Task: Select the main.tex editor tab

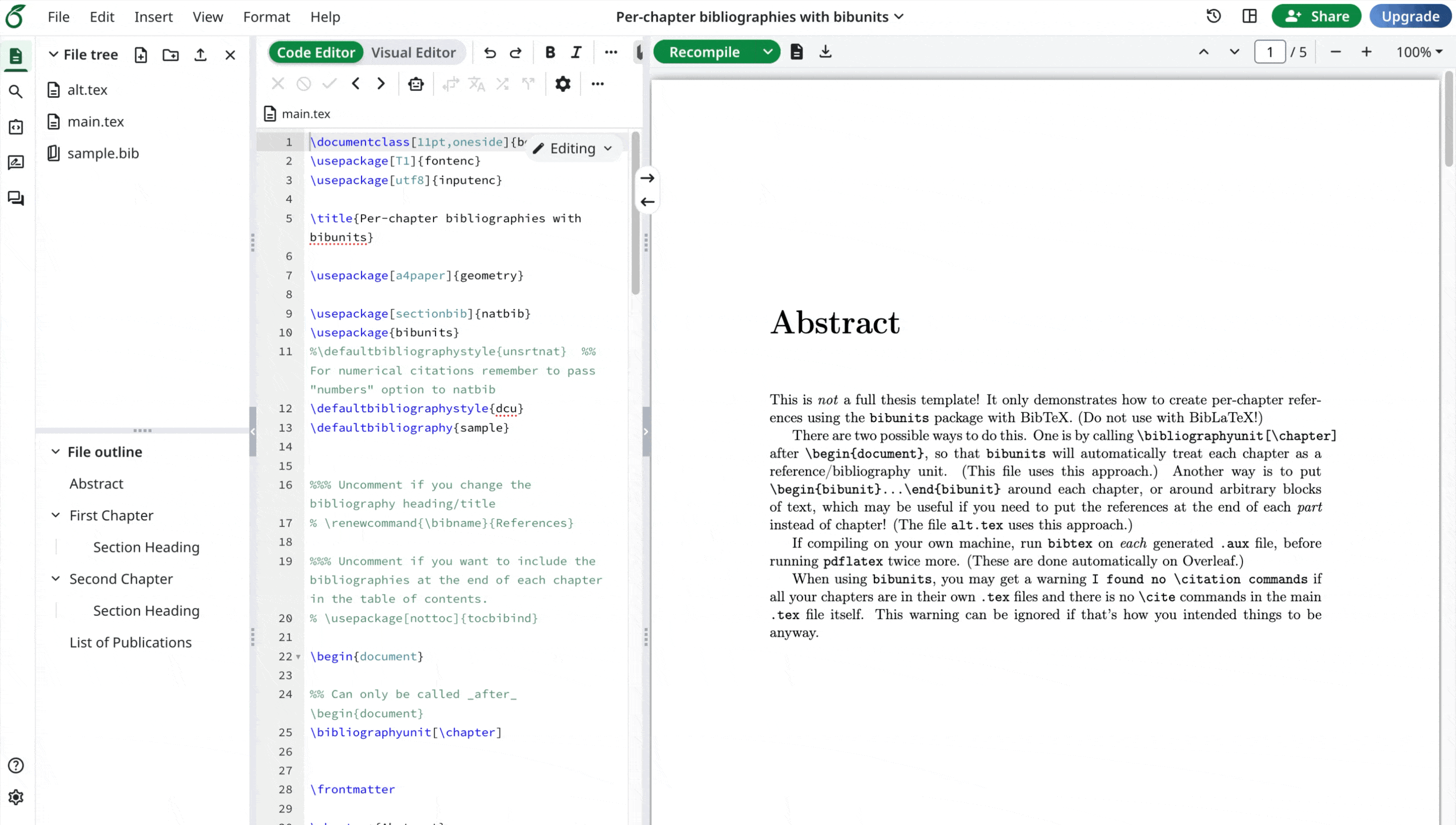Action: coord(306,113)
